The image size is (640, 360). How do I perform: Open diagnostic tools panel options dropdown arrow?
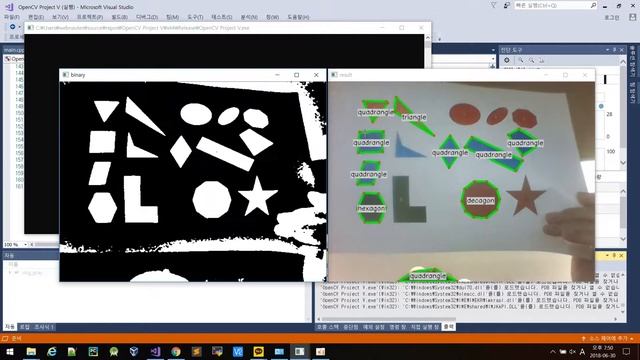coord(607,50)
